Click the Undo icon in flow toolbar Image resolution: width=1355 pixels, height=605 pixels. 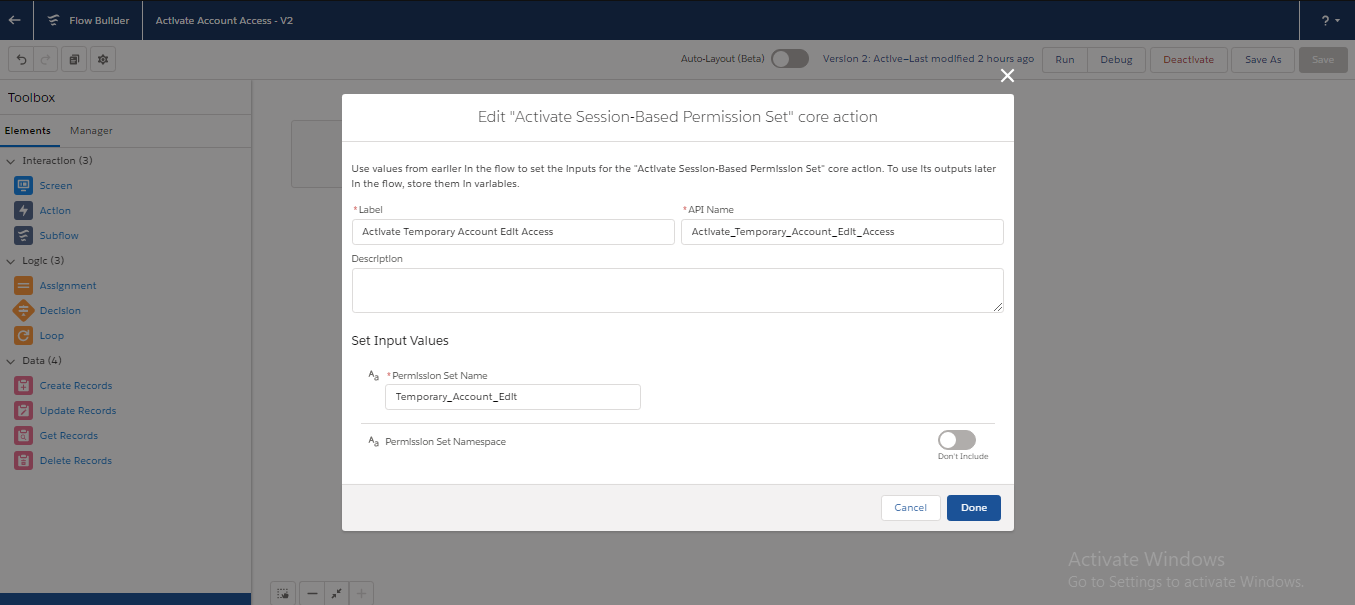point(20,59)
